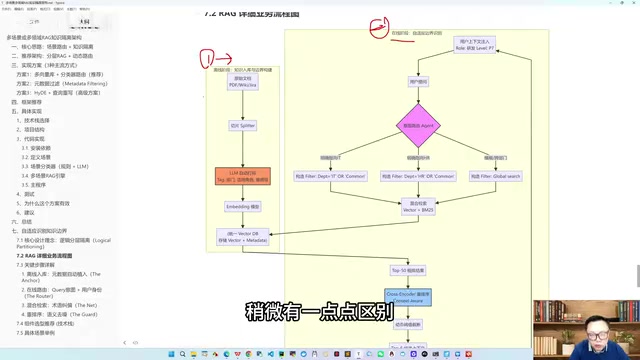Open the 编辑 menu

click(x=19, y=9)
